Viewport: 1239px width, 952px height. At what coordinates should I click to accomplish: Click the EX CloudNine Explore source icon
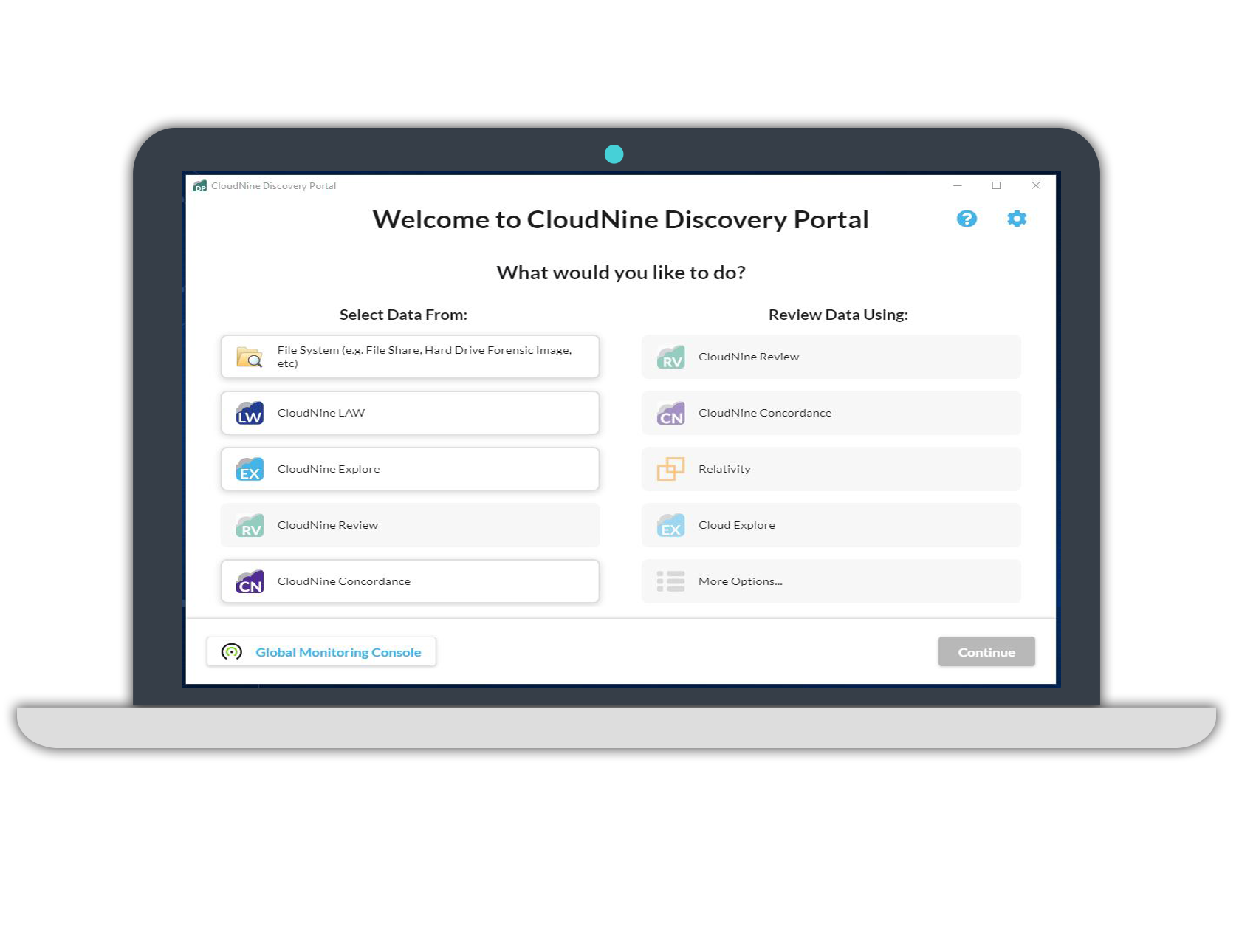point(250,469)
